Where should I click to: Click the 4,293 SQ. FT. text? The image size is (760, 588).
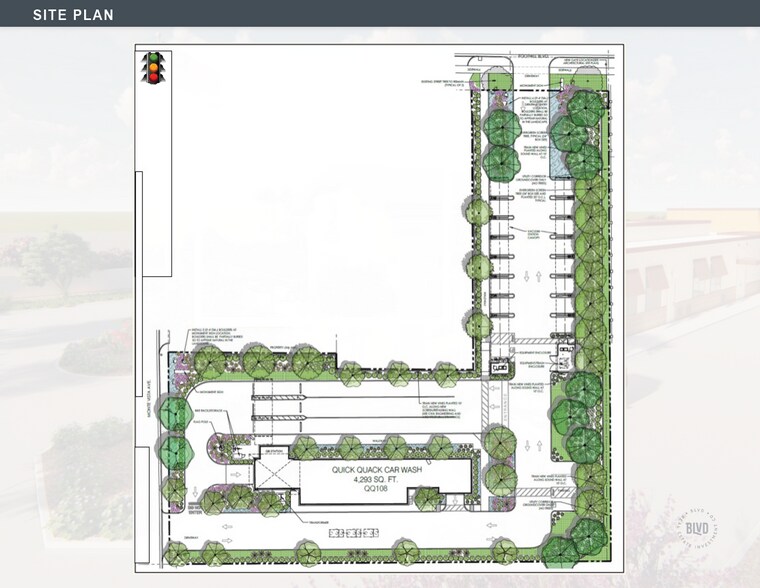[377, 480]
